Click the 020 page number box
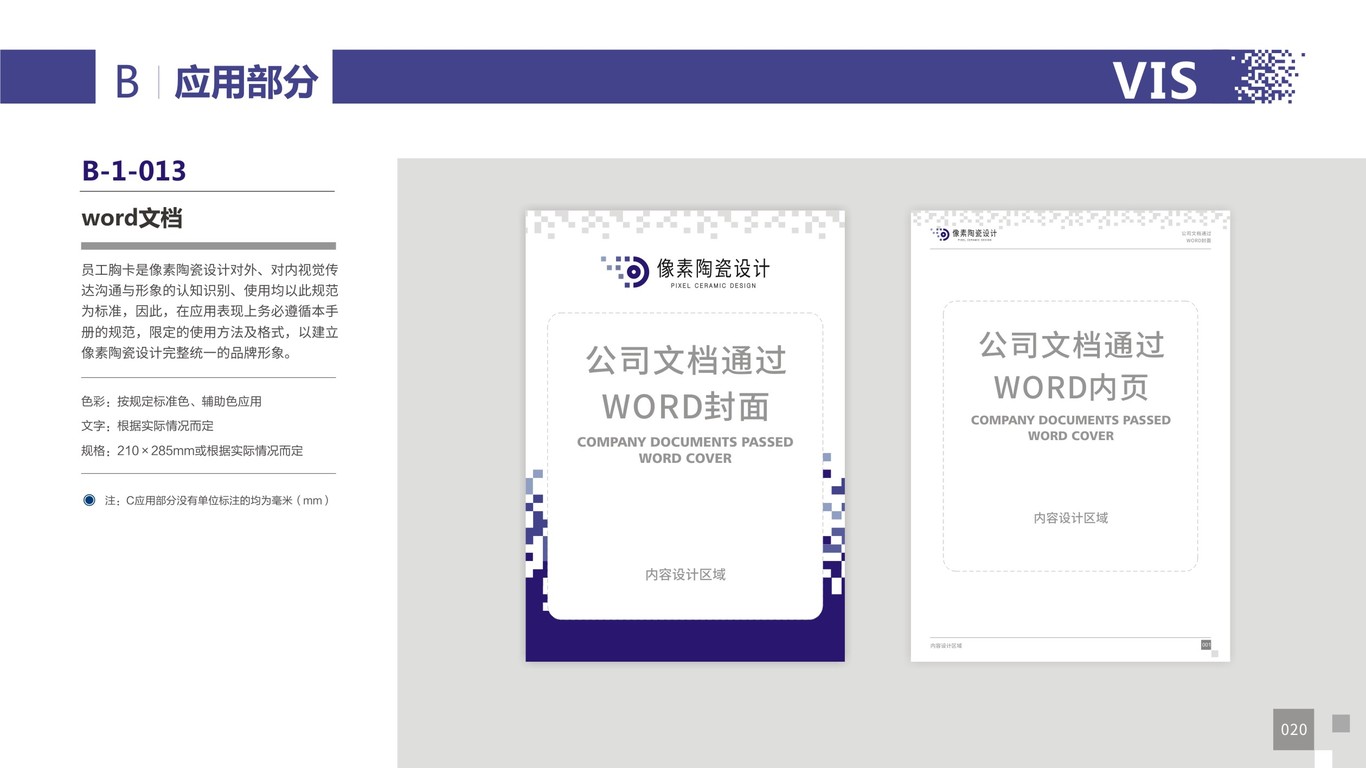Viewport: 1366px width, 768px height. [1293, 729]
